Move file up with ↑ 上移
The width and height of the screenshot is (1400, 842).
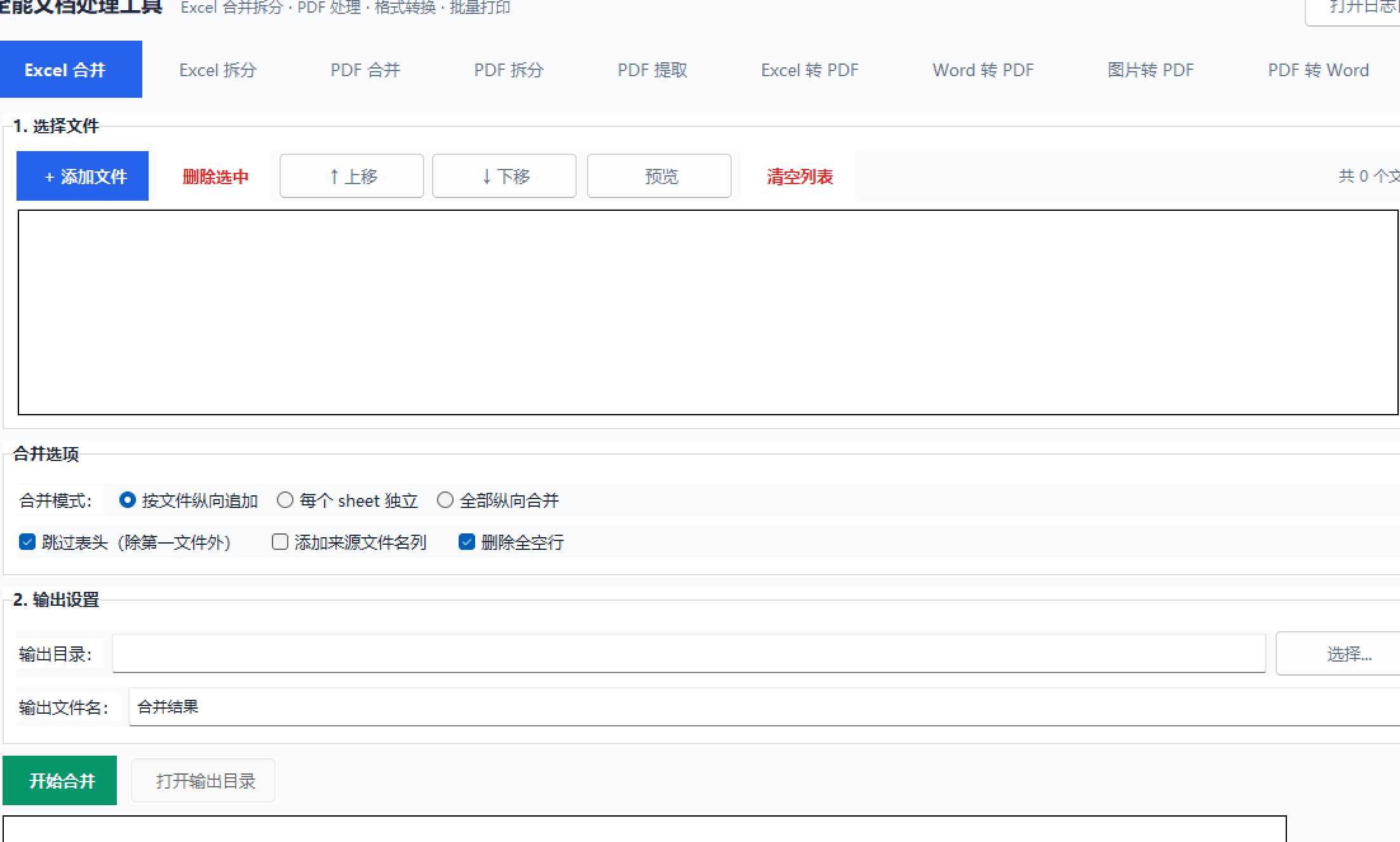coord(352,176)
